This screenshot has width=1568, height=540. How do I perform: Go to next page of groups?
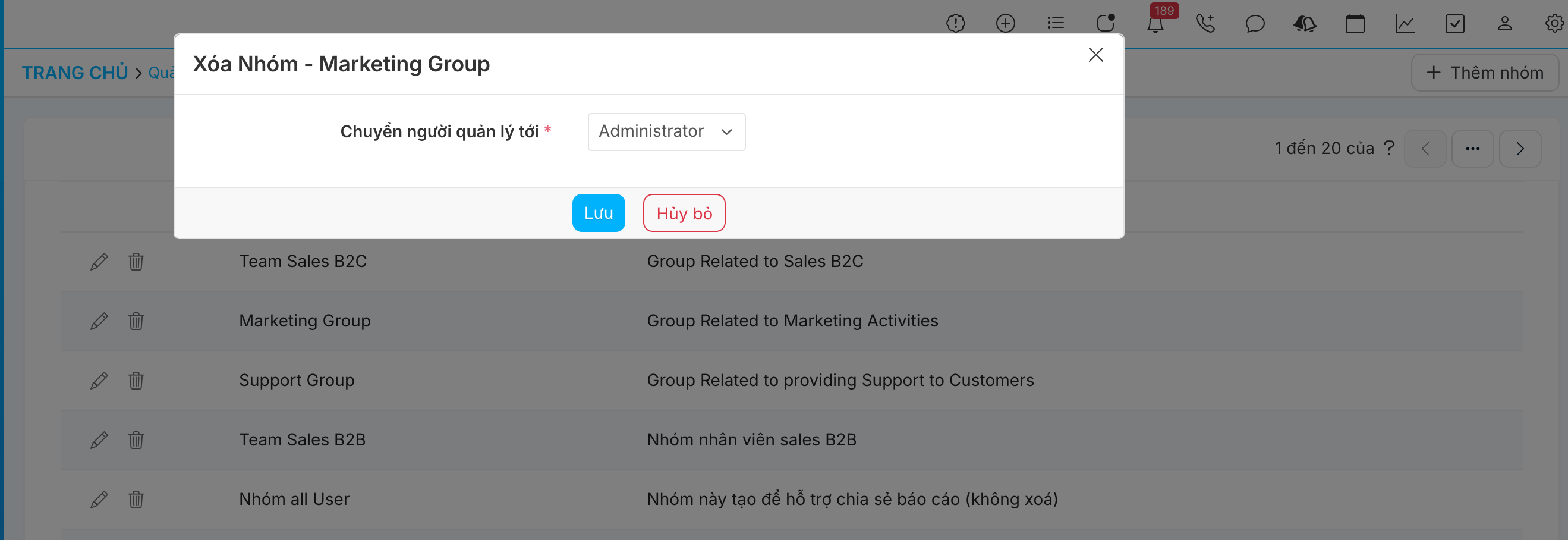point(1519,149)
